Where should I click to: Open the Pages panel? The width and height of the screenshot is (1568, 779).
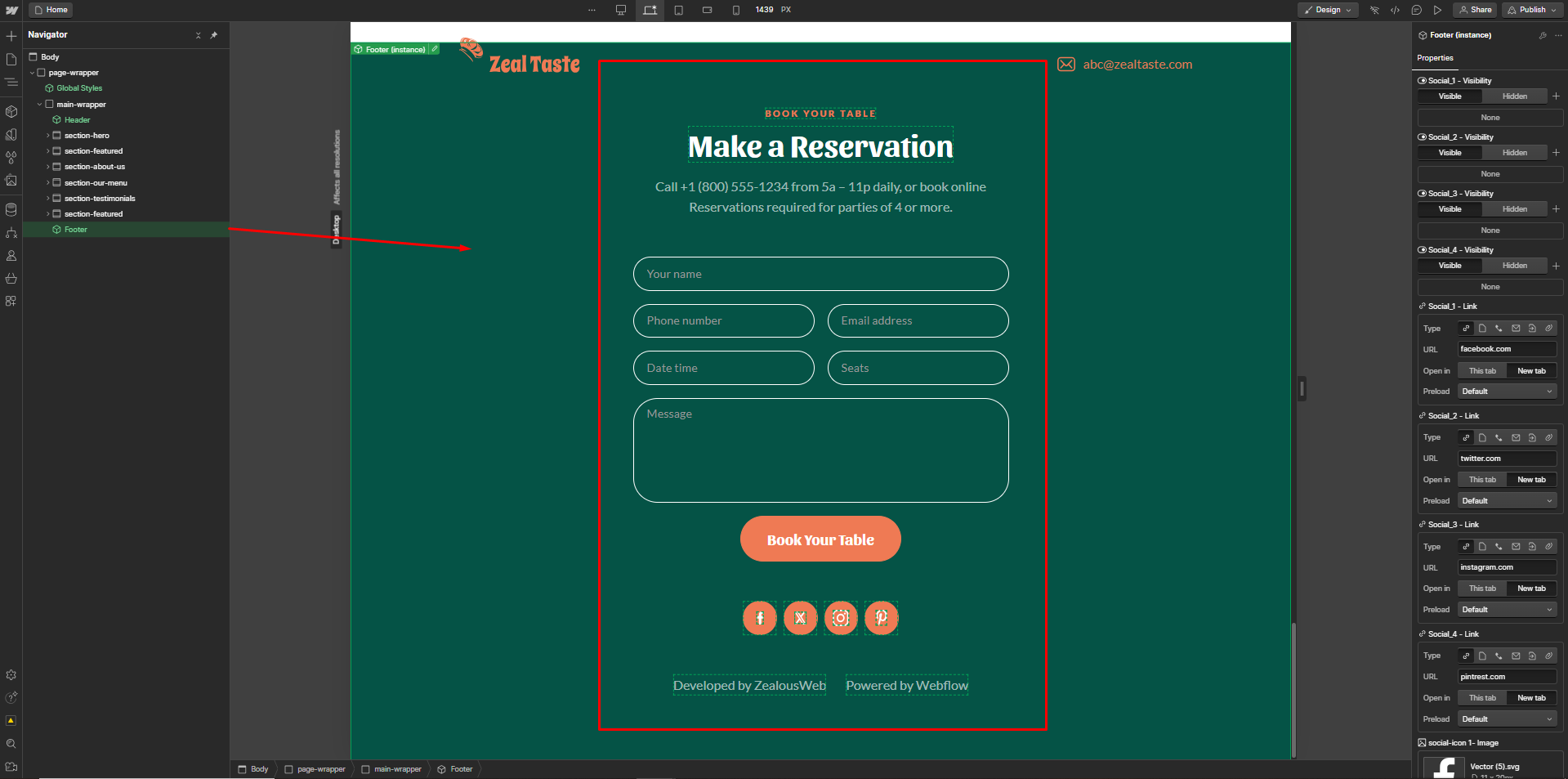click(11, 59)
